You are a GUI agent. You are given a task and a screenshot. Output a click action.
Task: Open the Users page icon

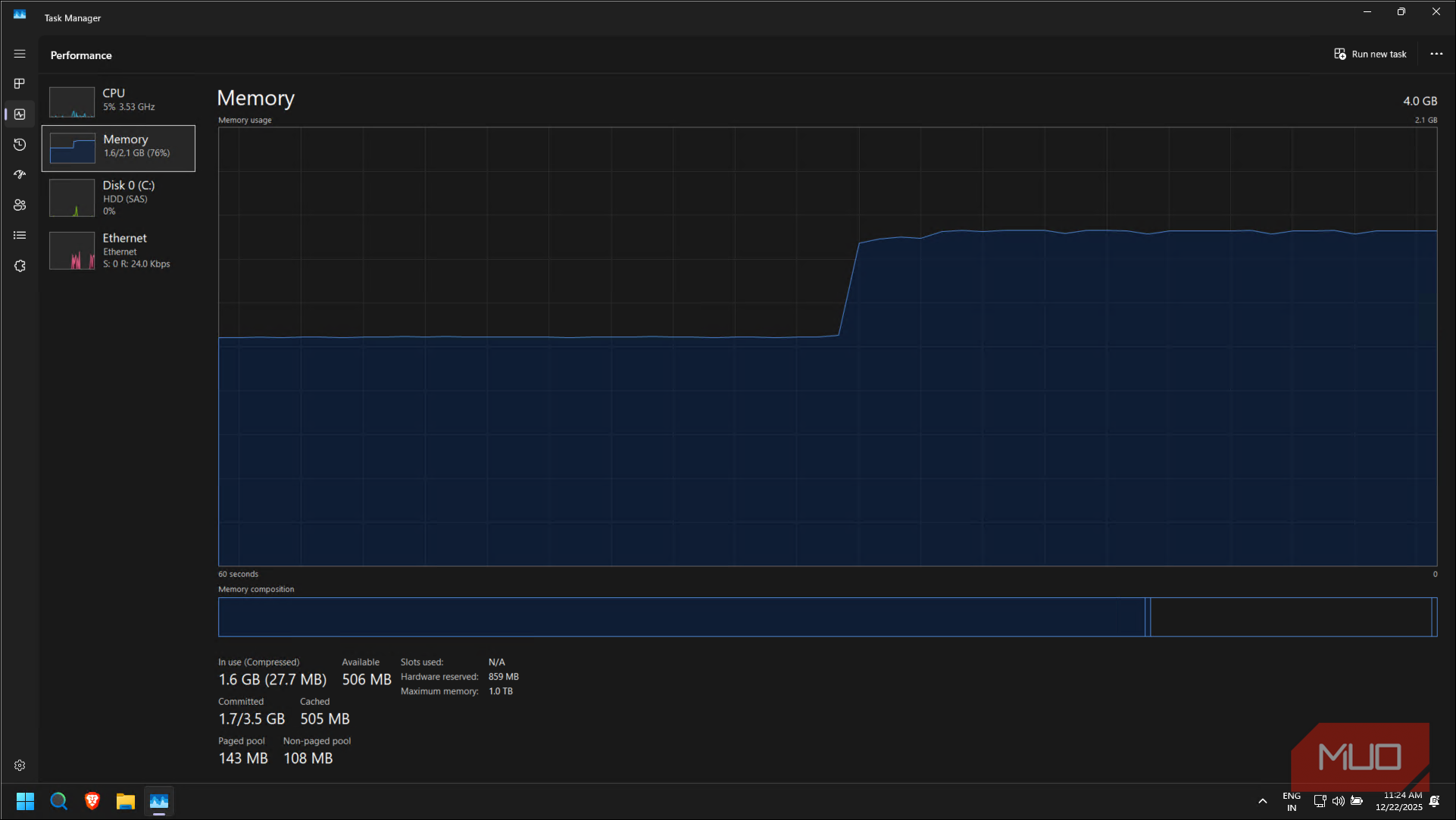[20, 205]
